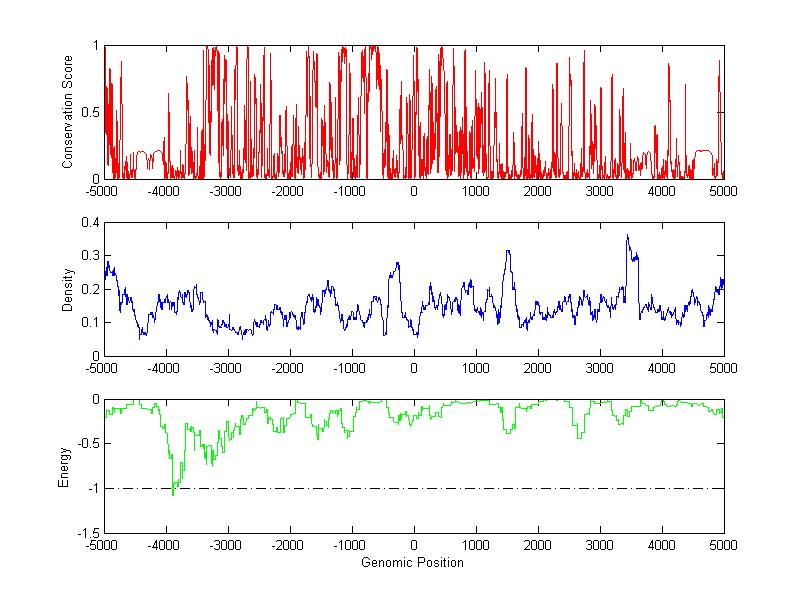Select the green energy dip near 2600
This screenshot has width=800, height=599.
pyautogui.click(x=577, y=436)
